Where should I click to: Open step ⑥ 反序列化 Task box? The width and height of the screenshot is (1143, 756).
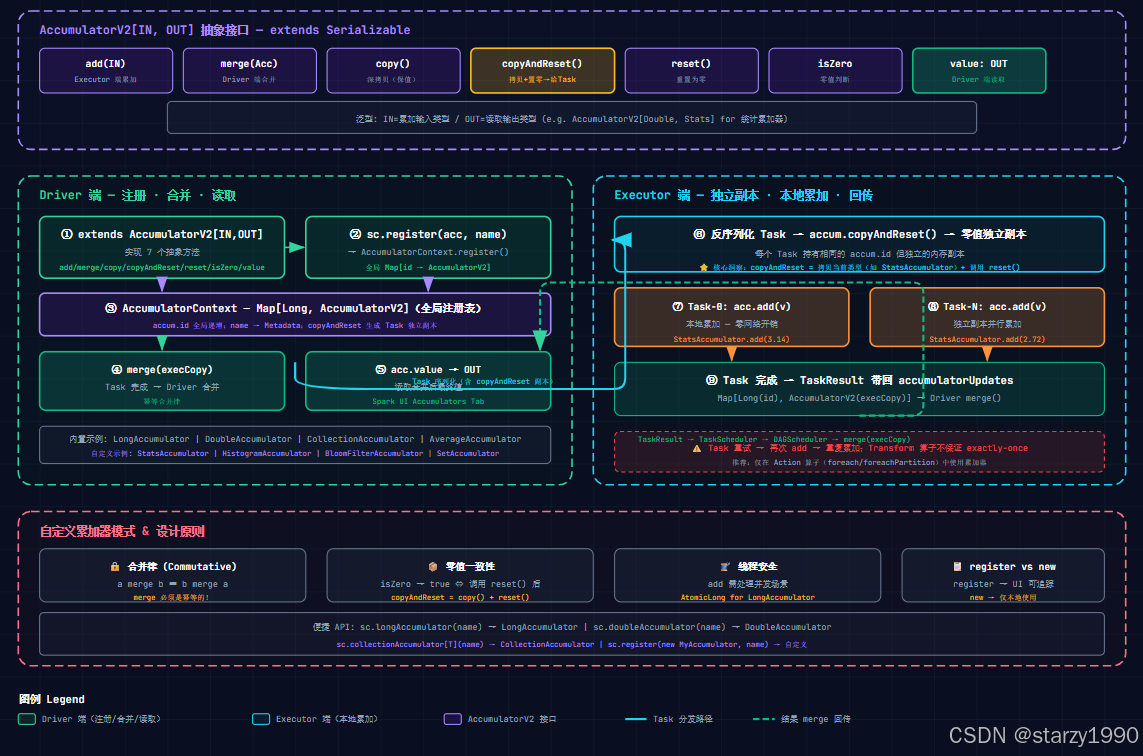(859, 244)
